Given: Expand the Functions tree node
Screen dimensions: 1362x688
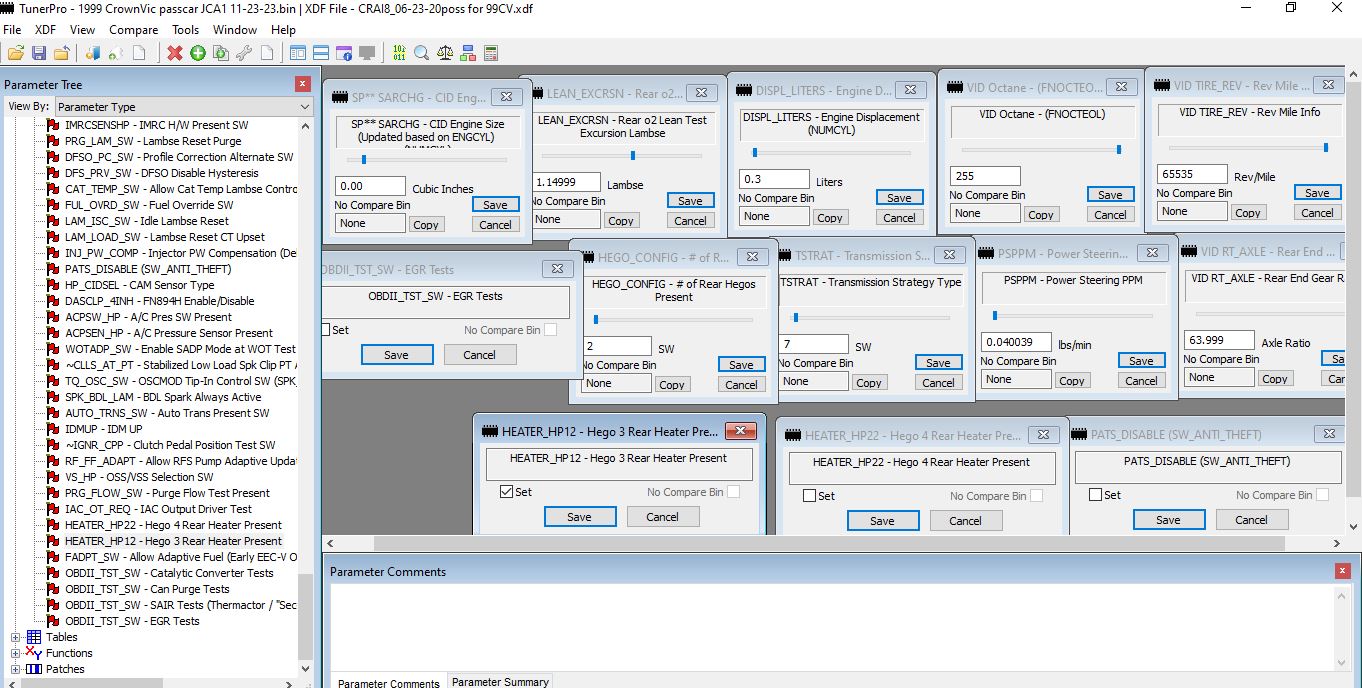Looking at the screenshot, I should tap(16, 653).
